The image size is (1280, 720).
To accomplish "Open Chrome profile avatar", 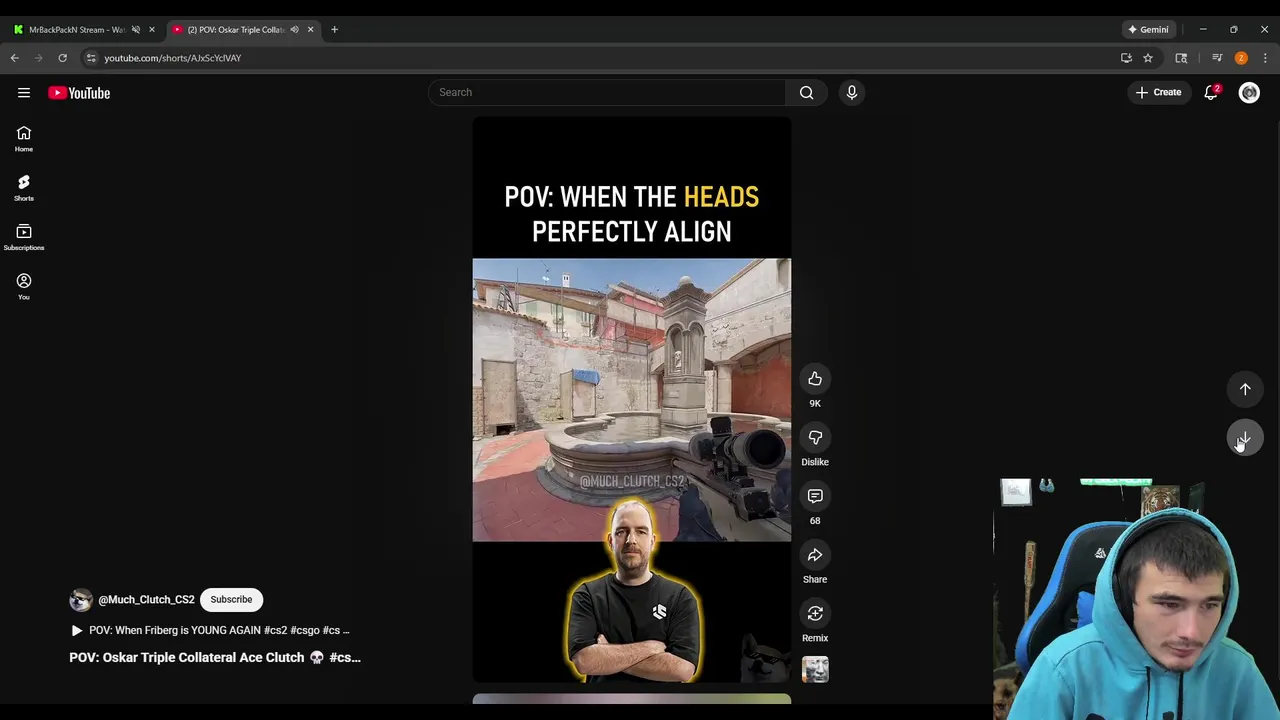I will (1241, 58).
